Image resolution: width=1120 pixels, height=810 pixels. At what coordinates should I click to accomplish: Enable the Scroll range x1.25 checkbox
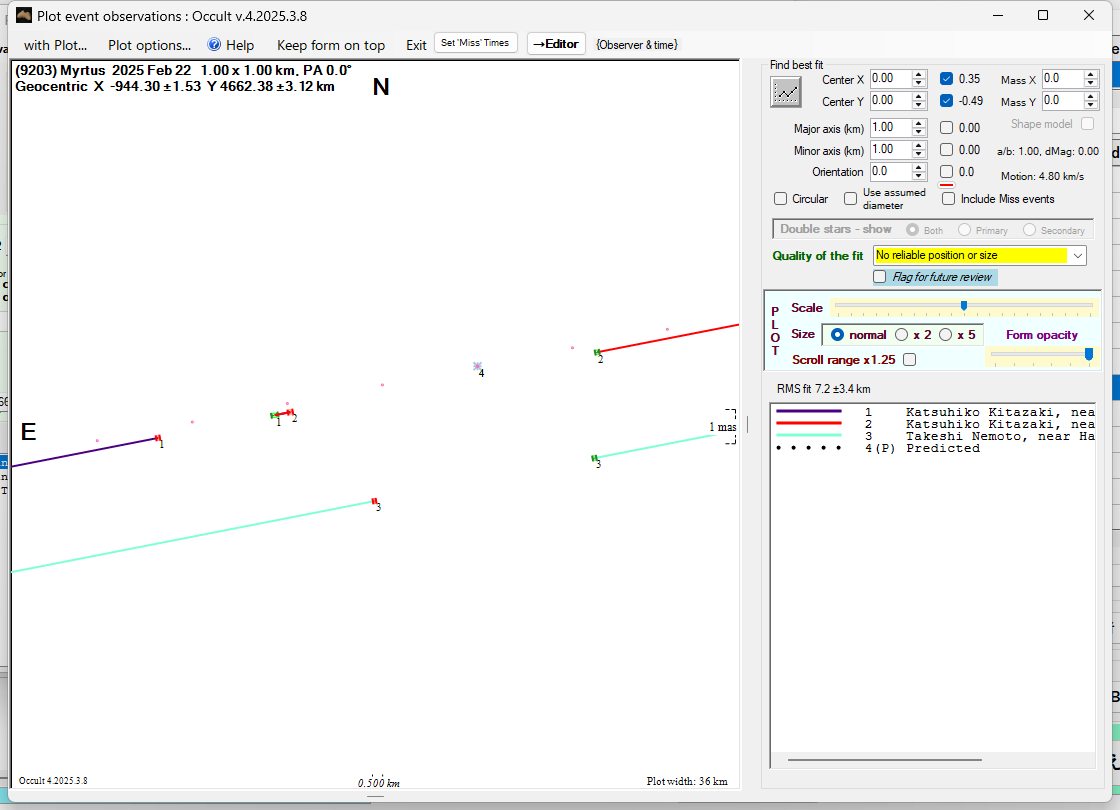pyautogui.click(x=909, y=360)
